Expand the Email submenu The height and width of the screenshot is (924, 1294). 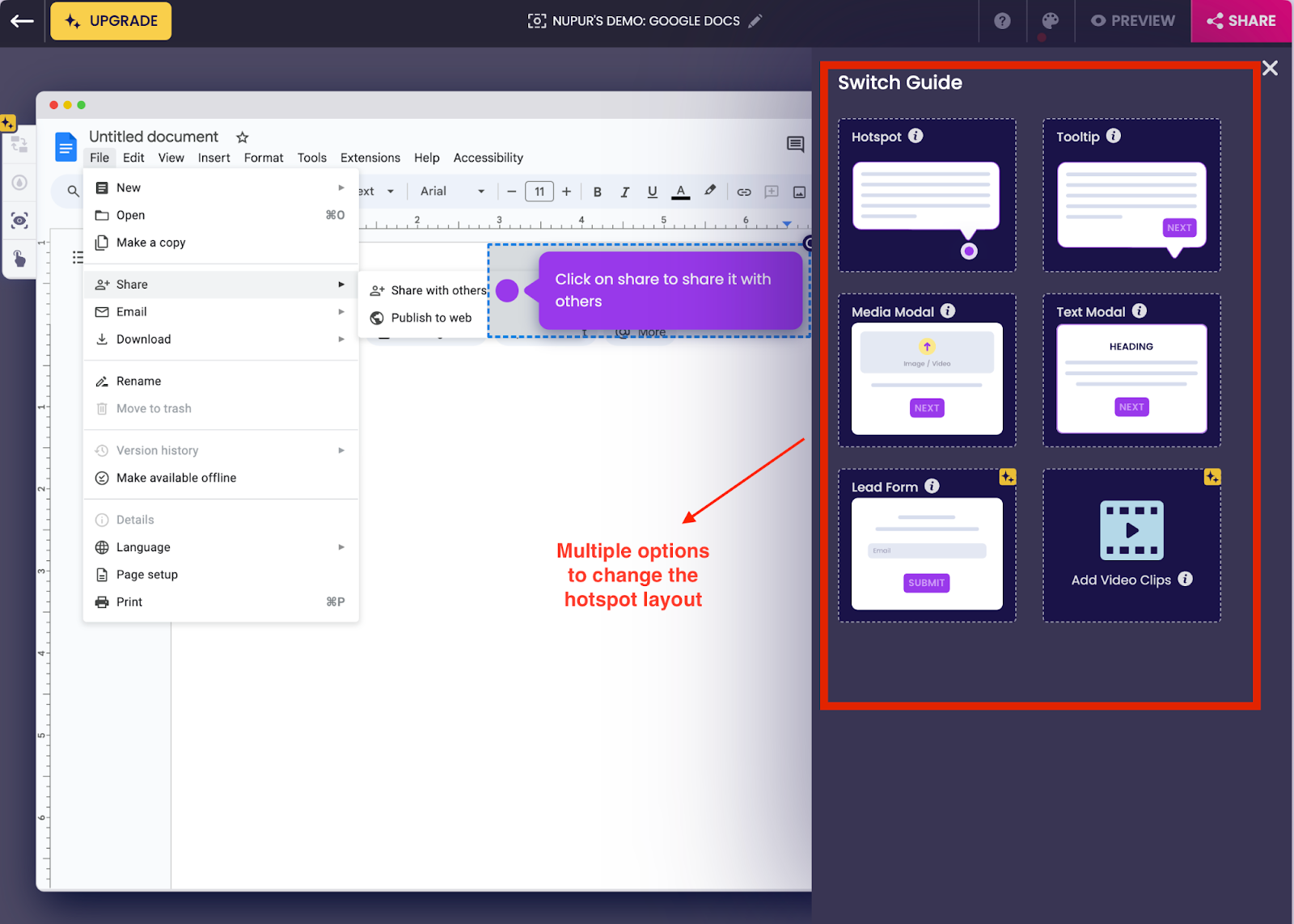[221, 312]
